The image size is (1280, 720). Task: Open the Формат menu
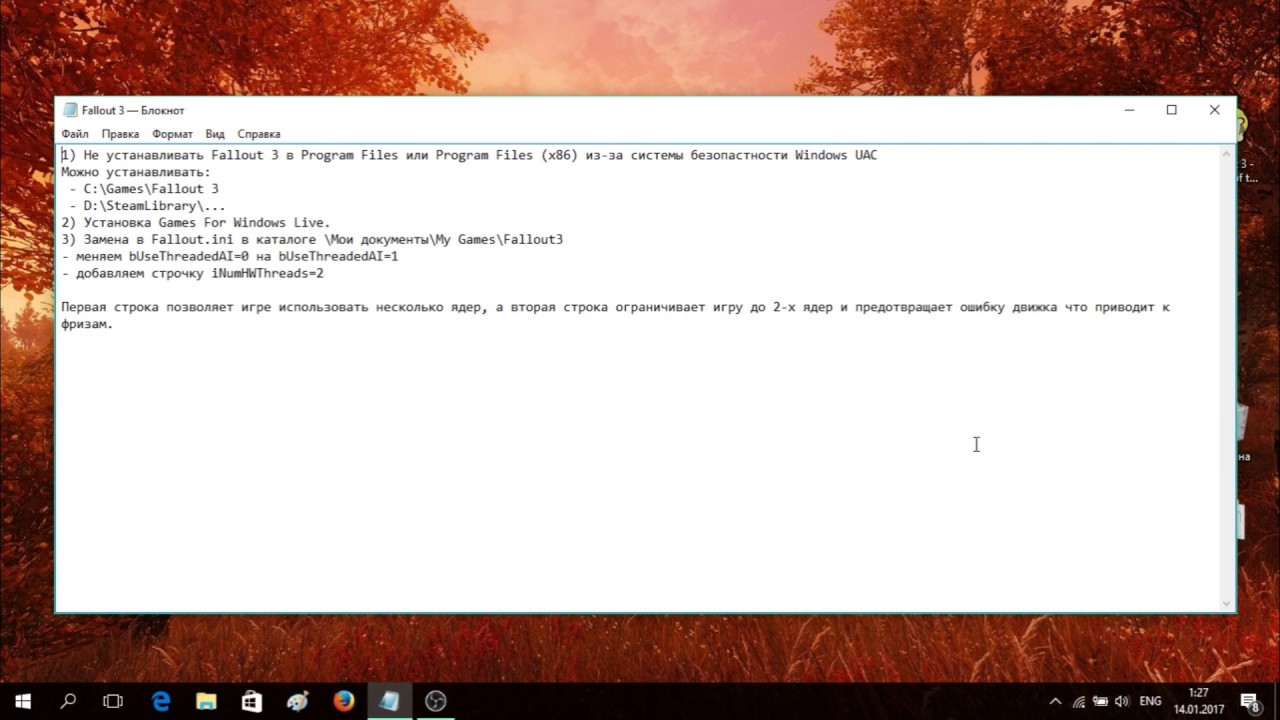point(172,134)
